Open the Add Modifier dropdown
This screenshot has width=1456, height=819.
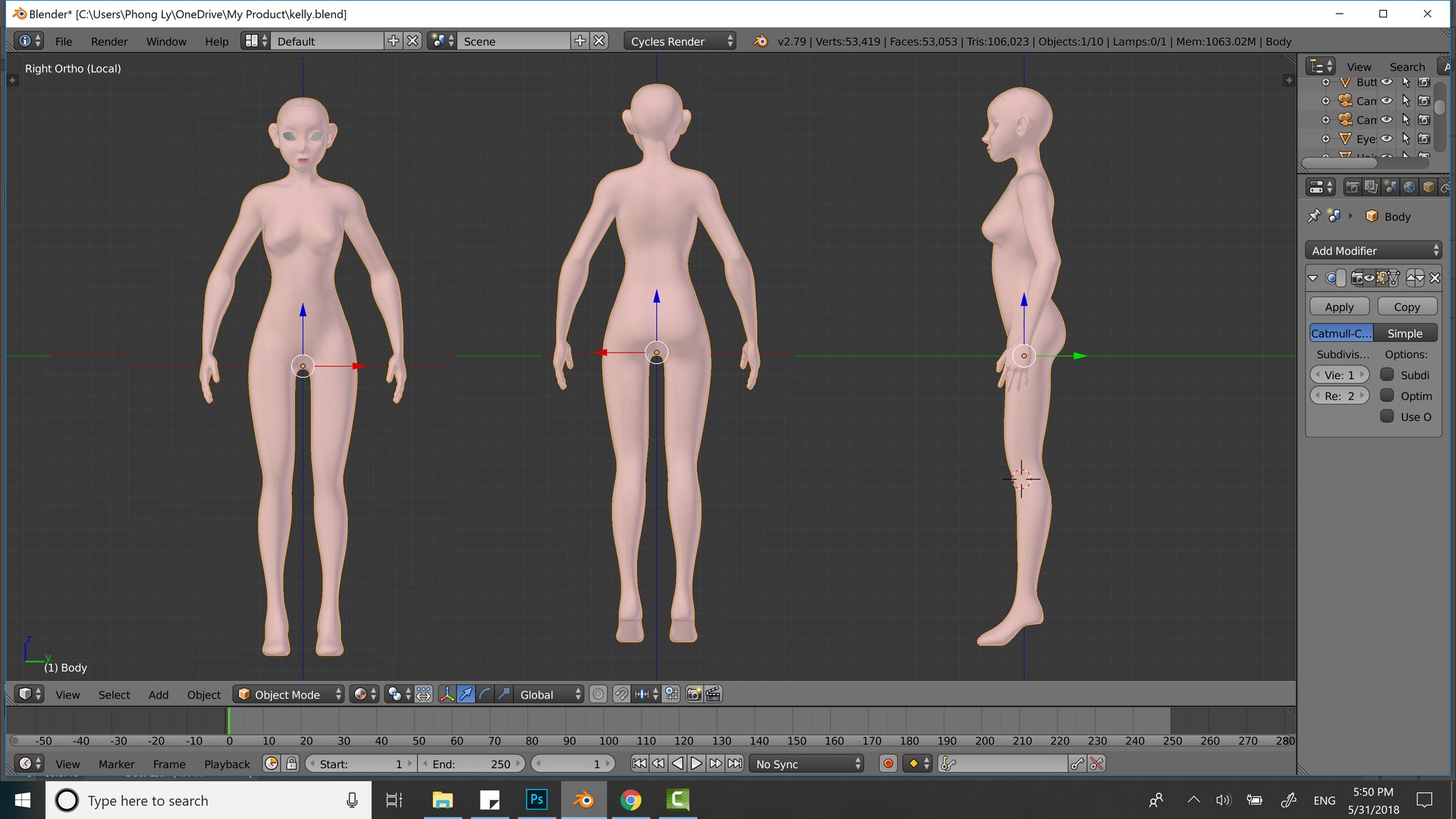pyautogui.click(x=1373, y=250)
